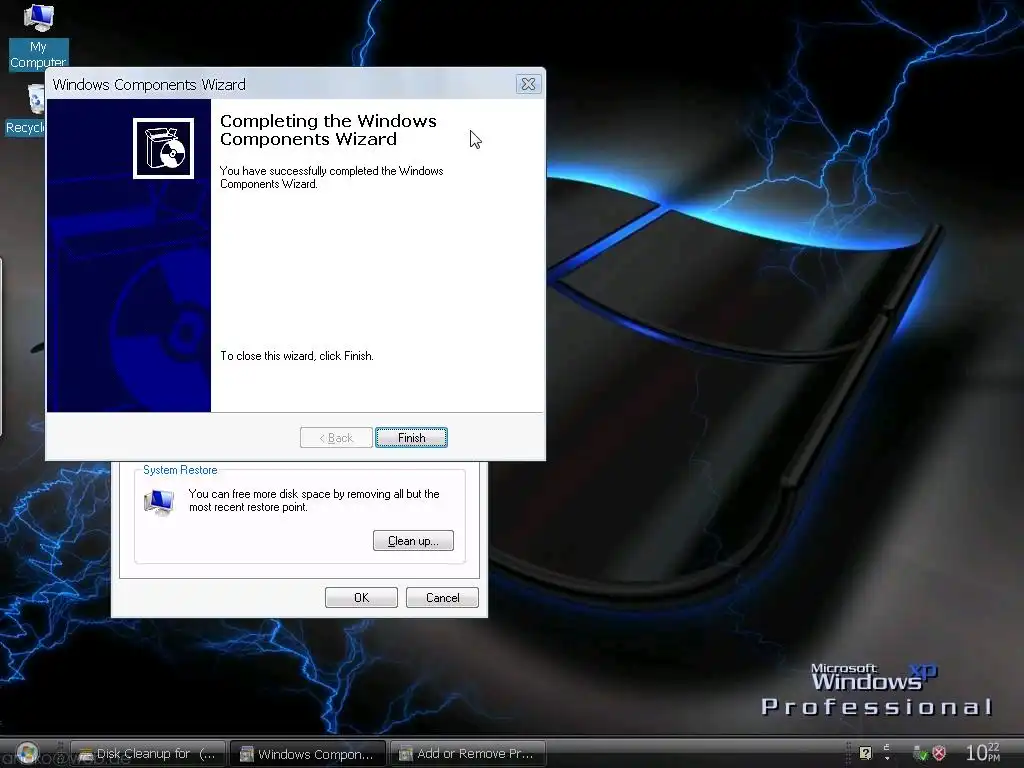This screenshot has width=1024, height=768.
Task: Close the Windows Components Wizard window
Action: click(528, 84)
